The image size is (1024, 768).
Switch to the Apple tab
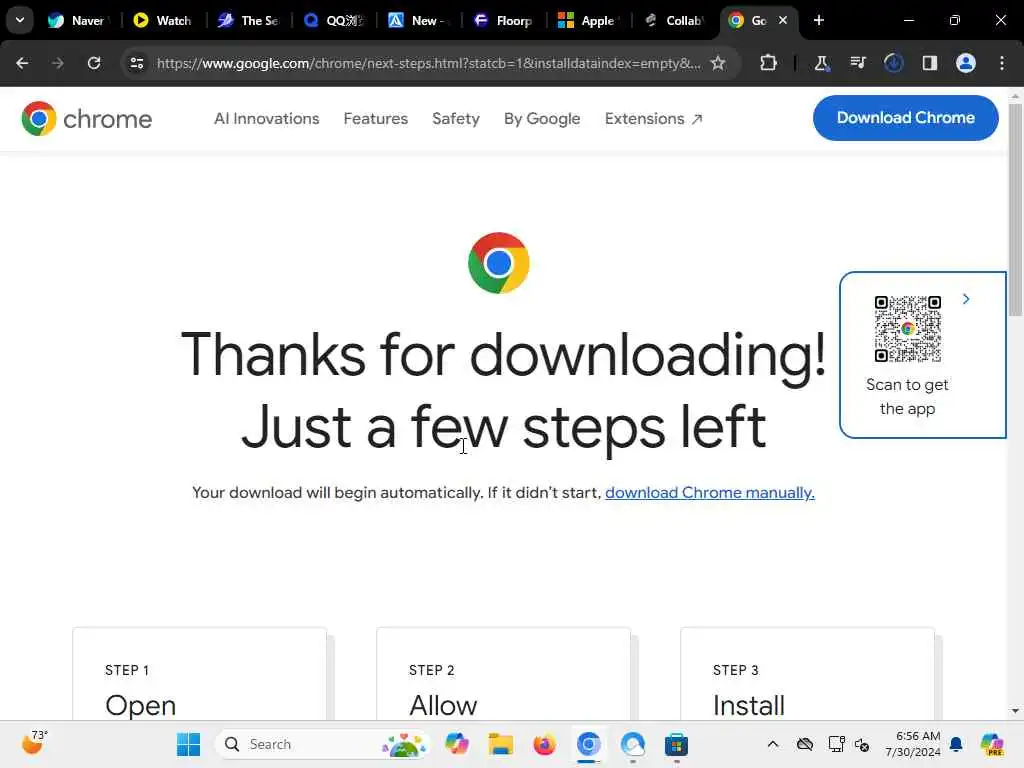[x=588, y=20]
